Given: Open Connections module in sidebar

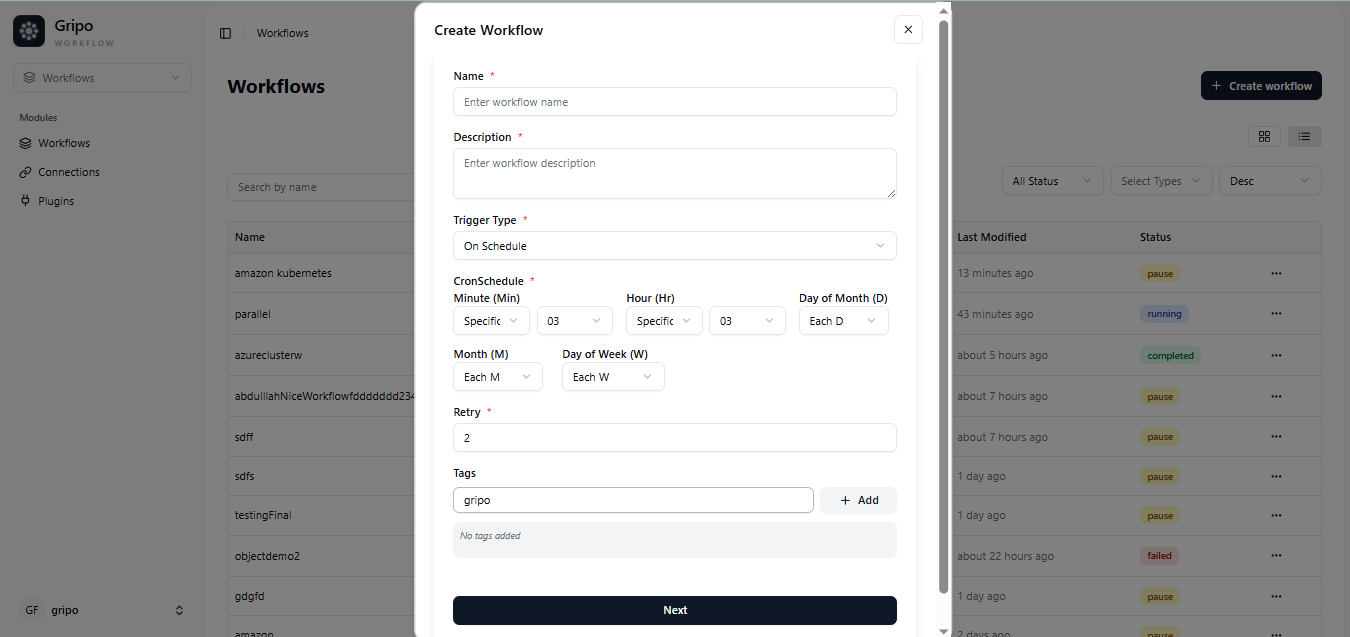Looking at the screenshot, I should coord(68,172).
